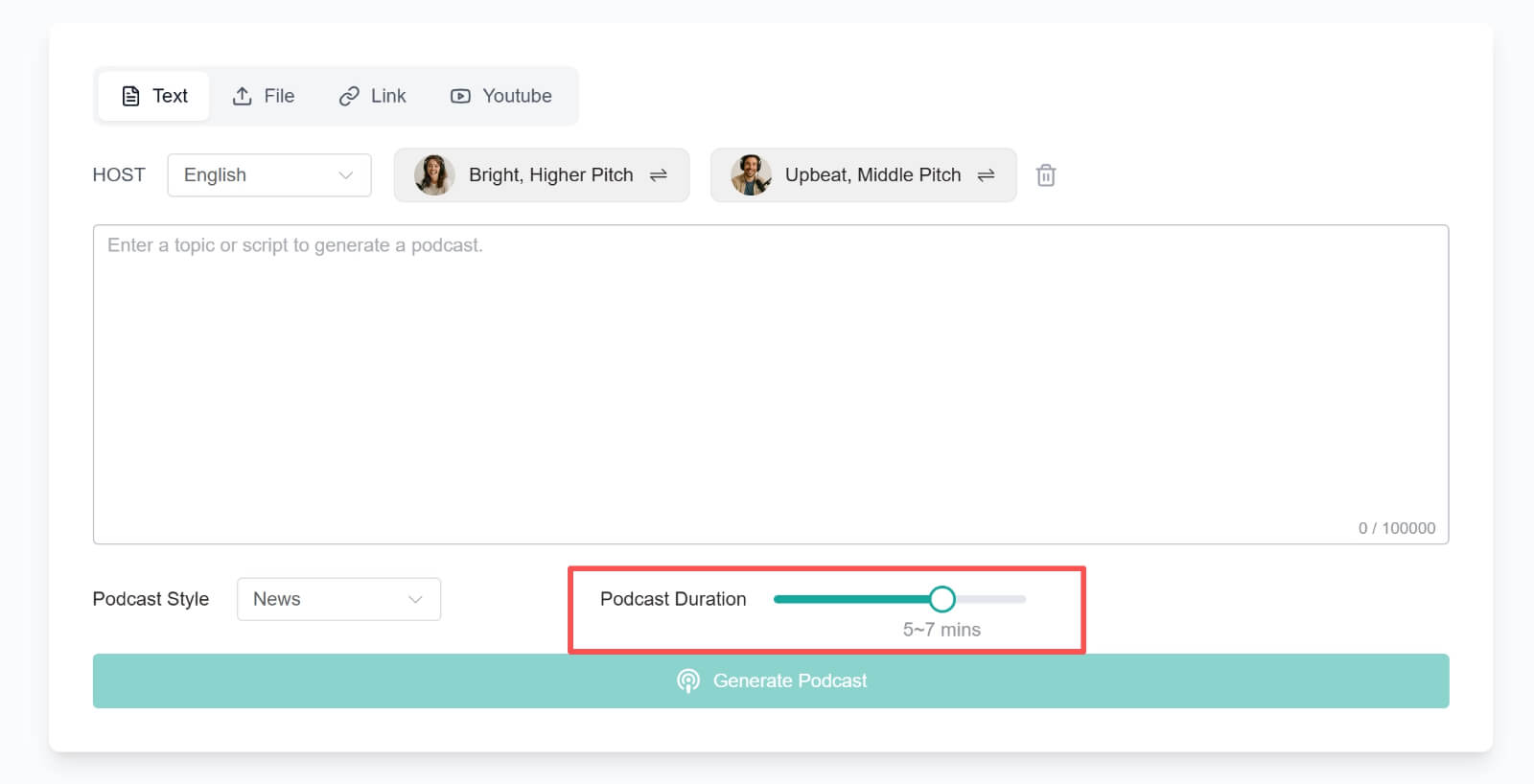The width and height of the screenshot is (1534, 784).
Task: Focus the topic or script text area
Action: click(x=770, y=383)
